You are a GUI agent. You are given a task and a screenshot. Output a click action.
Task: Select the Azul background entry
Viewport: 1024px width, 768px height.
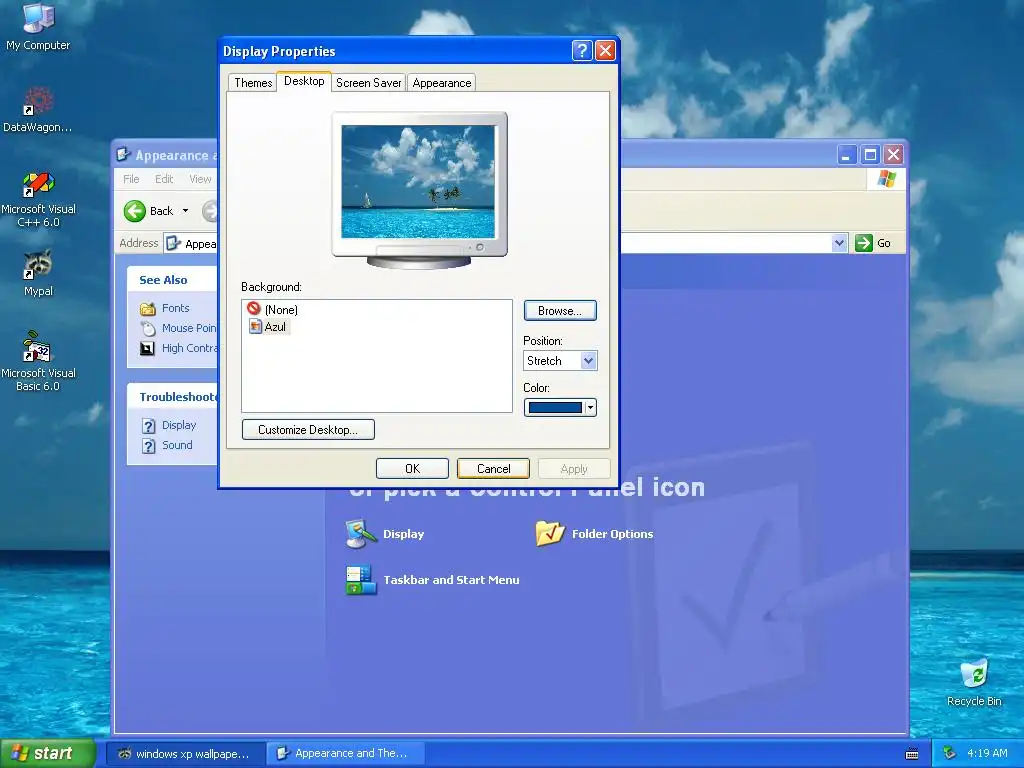(x=268, y=327)
